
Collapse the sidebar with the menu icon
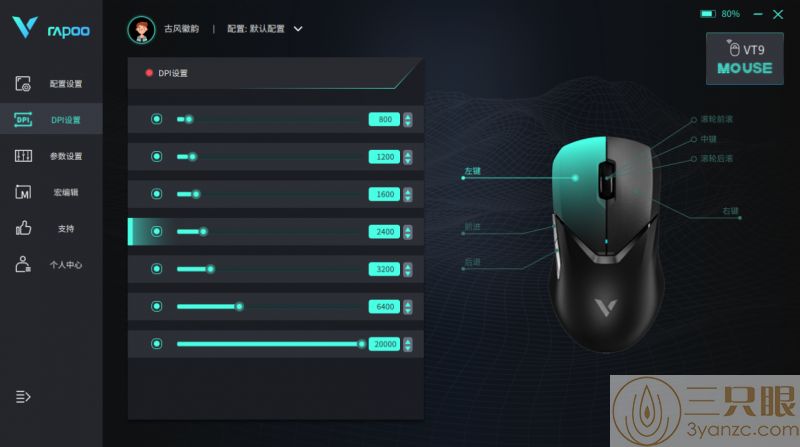coord(23,396)
